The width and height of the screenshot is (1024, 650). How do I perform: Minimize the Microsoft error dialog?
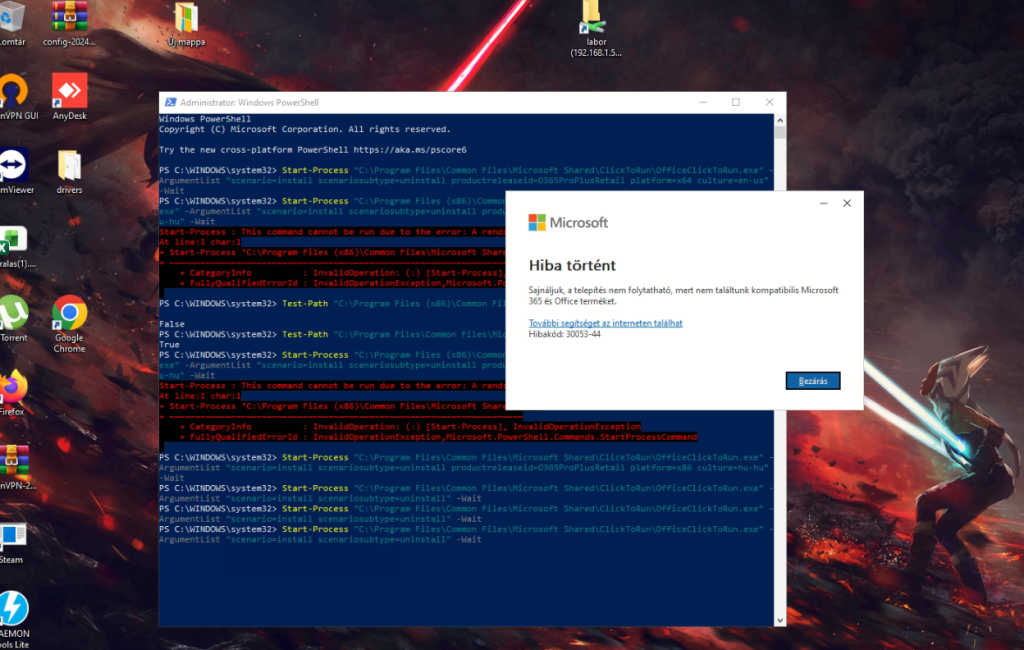tap(823, 203)
